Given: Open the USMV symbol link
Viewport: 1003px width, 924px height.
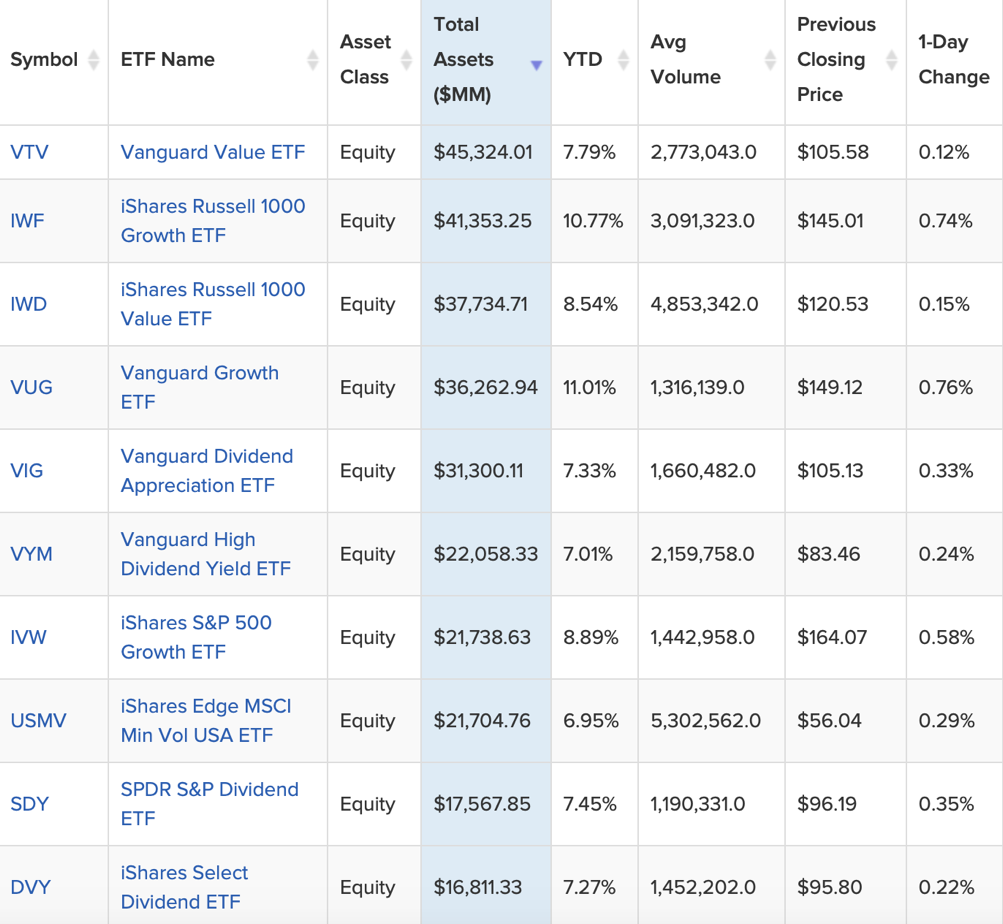Looking at the screenshot, I should point(38,721).
